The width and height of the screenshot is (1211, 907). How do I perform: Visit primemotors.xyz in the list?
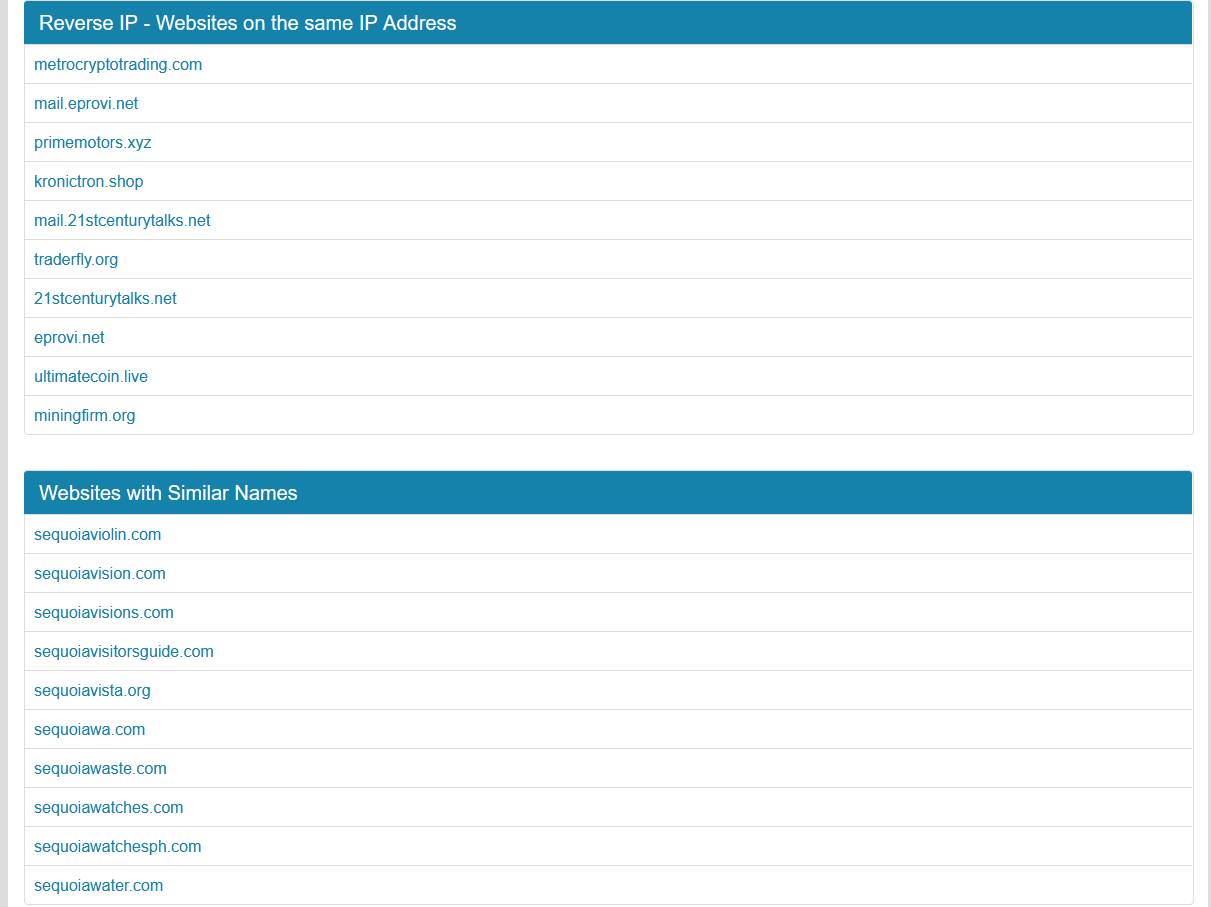tap(93, 142)
